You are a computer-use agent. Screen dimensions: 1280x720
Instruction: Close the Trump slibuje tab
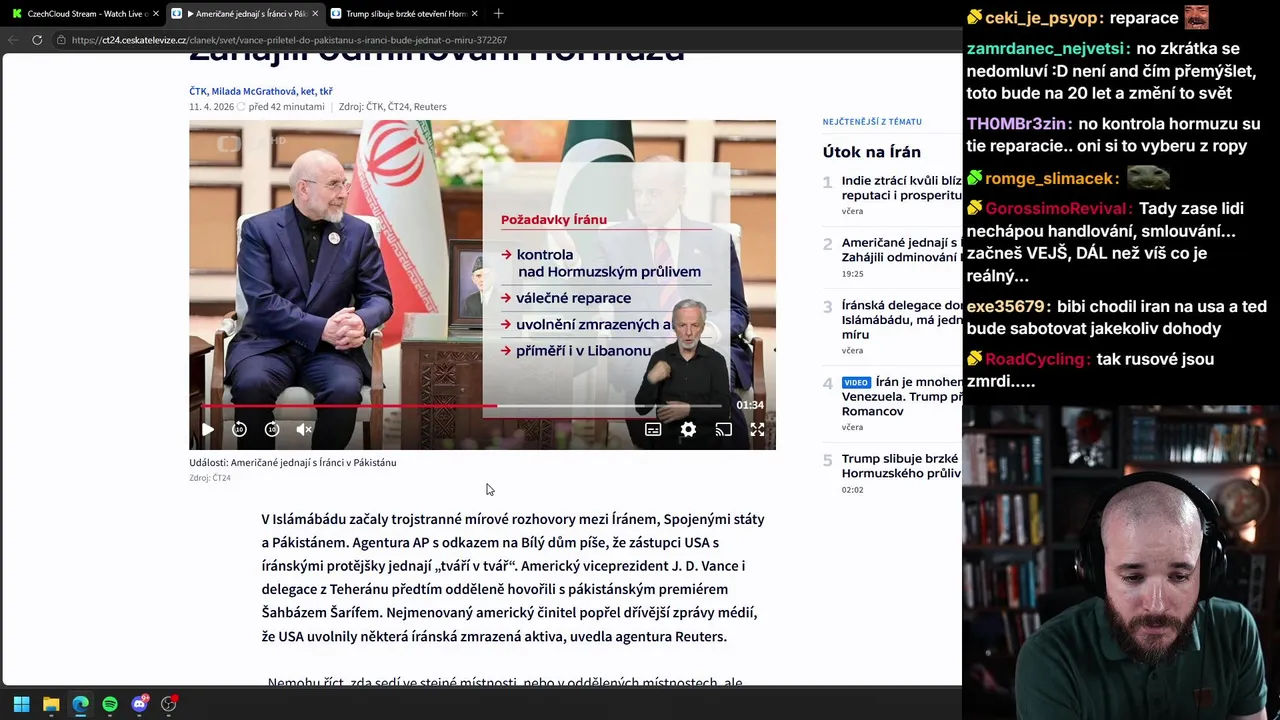click(x=474, y=13)
